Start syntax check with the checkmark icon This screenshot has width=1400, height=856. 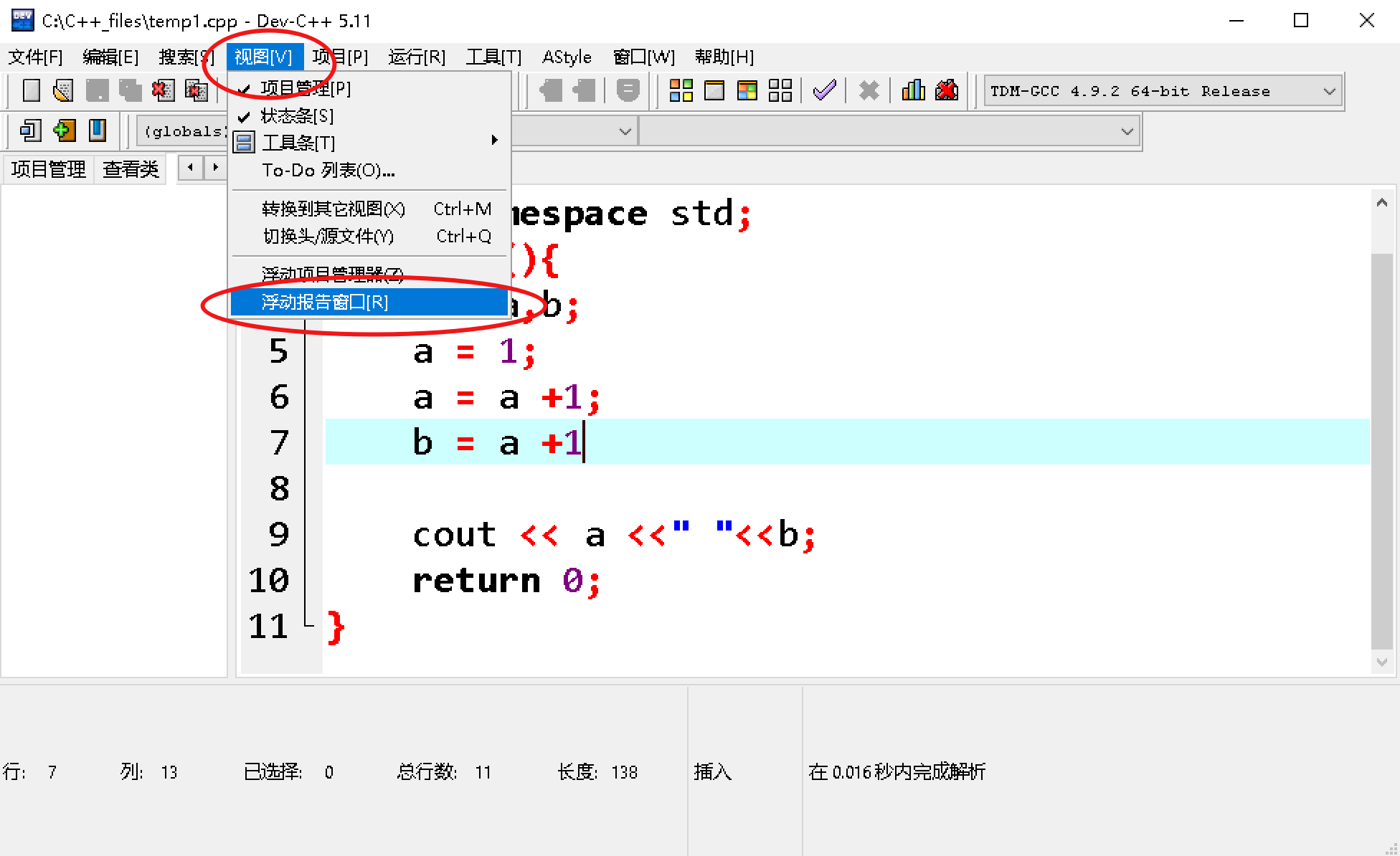[825, 90]
